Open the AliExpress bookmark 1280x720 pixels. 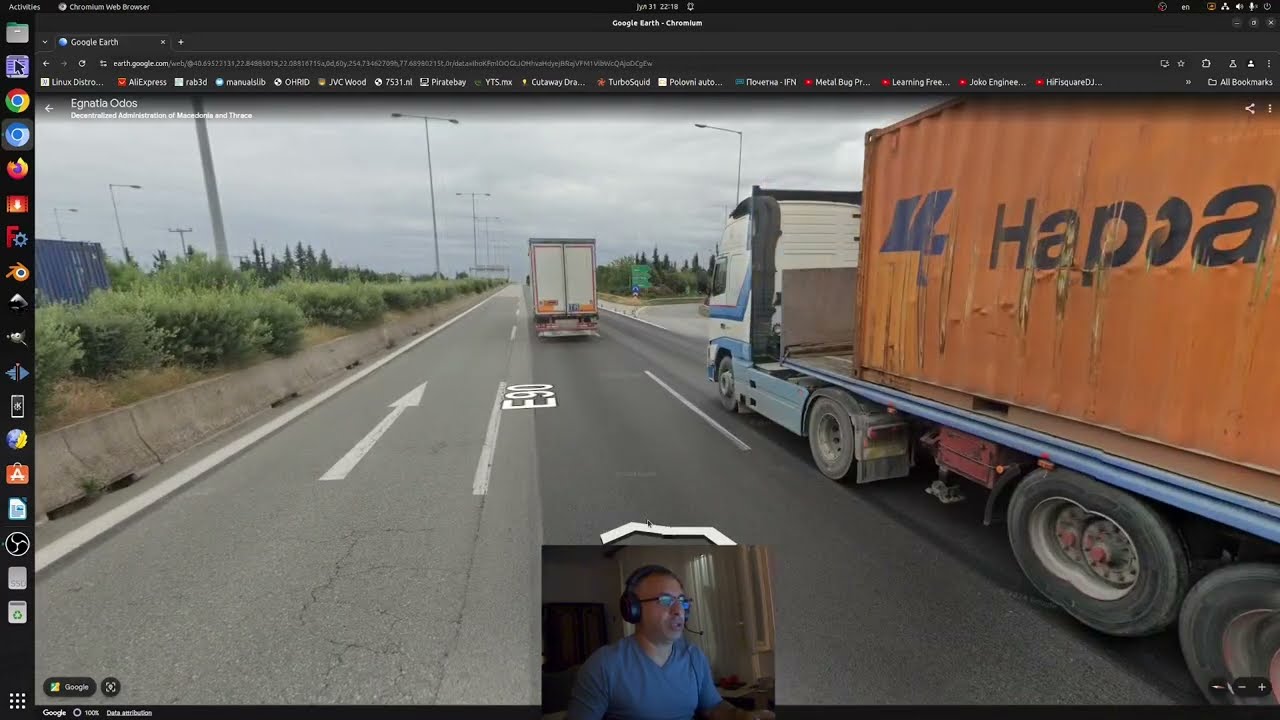tap(142, 82)
